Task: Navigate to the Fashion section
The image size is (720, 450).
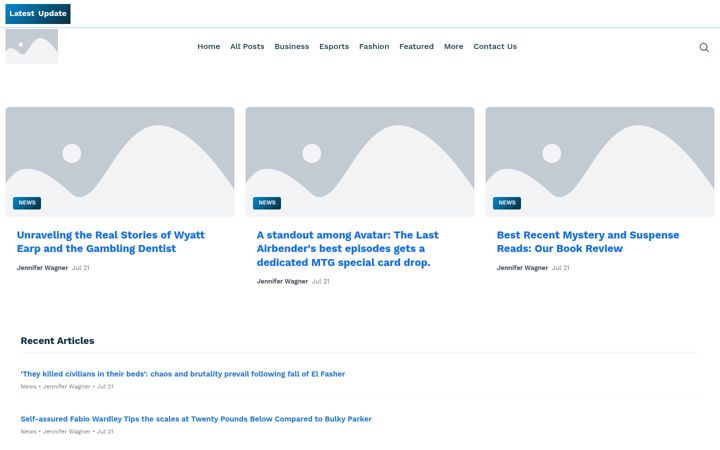Action: coord(374,46)
